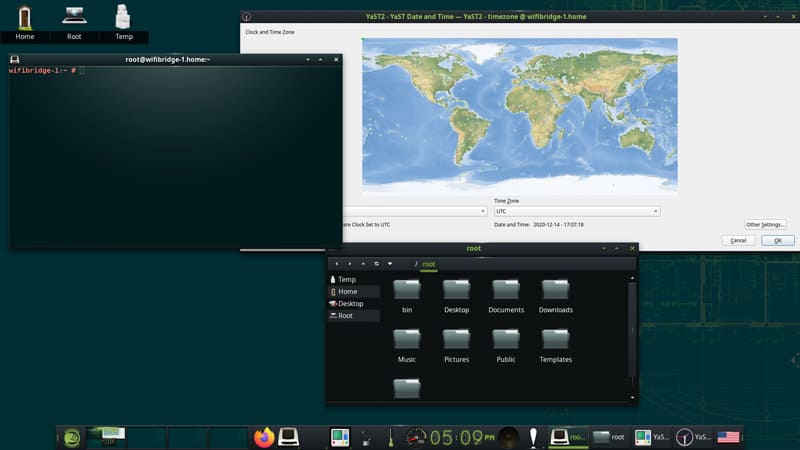Click Cancel in YaST Date and Time

738,240
